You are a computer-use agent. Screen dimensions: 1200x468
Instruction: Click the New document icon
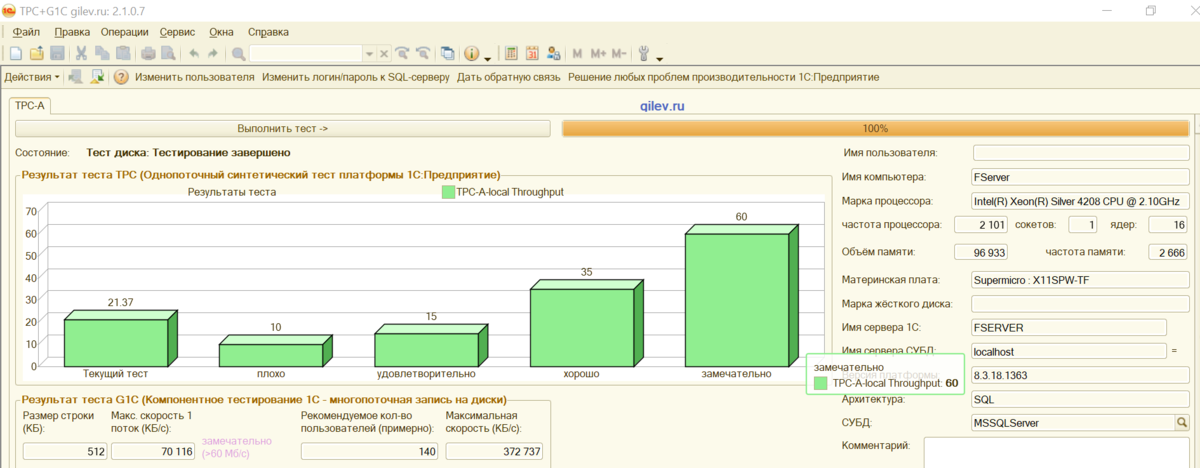15,53
